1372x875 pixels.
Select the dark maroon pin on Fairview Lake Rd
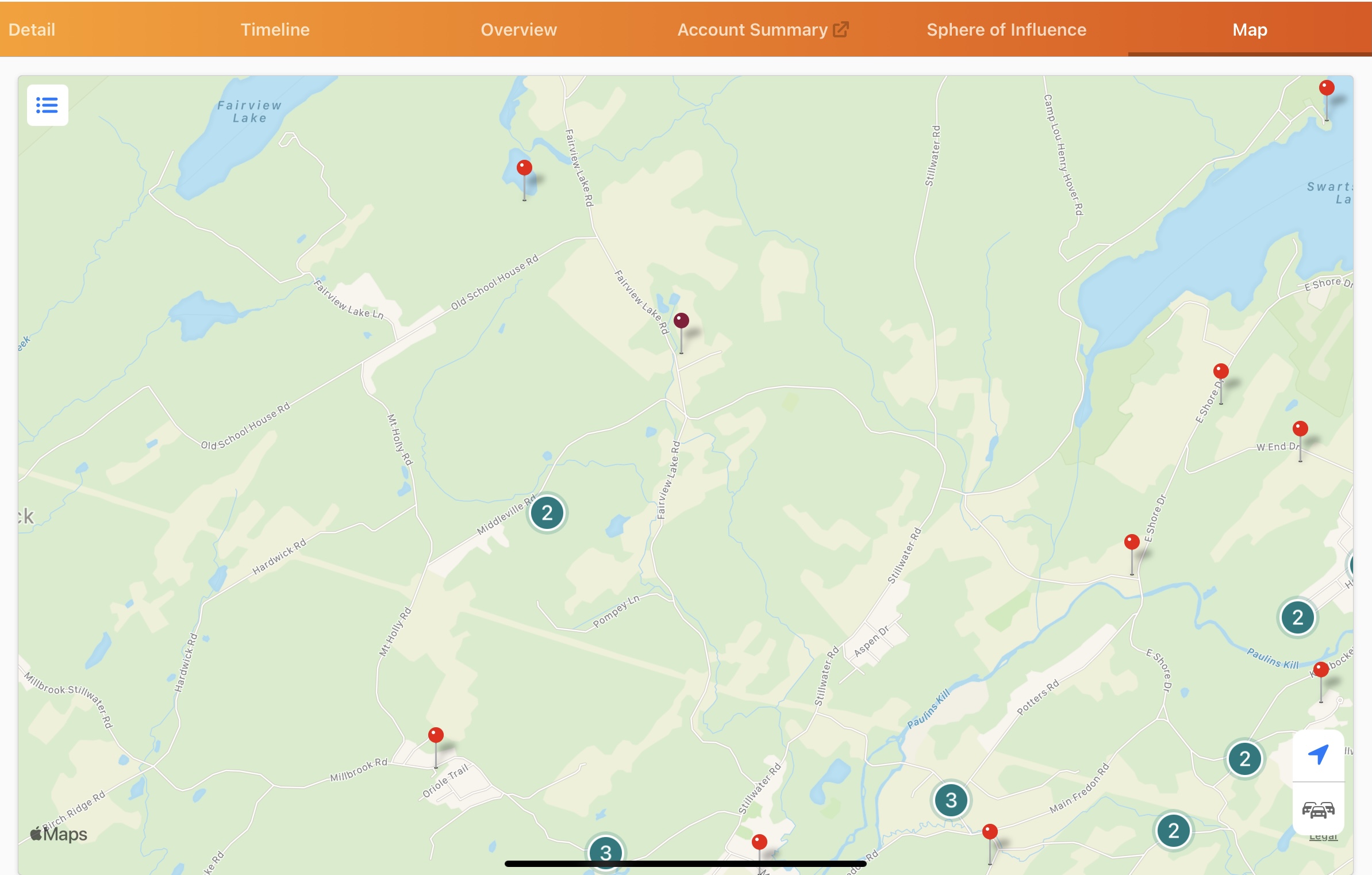click(681, 321)
